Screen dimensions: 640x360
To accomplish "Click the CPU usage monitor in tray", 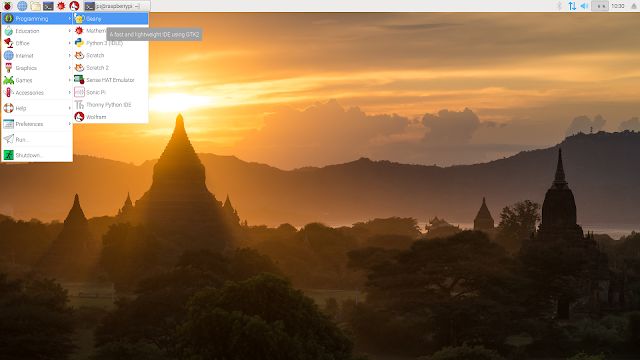I will (x=600, y=6).
